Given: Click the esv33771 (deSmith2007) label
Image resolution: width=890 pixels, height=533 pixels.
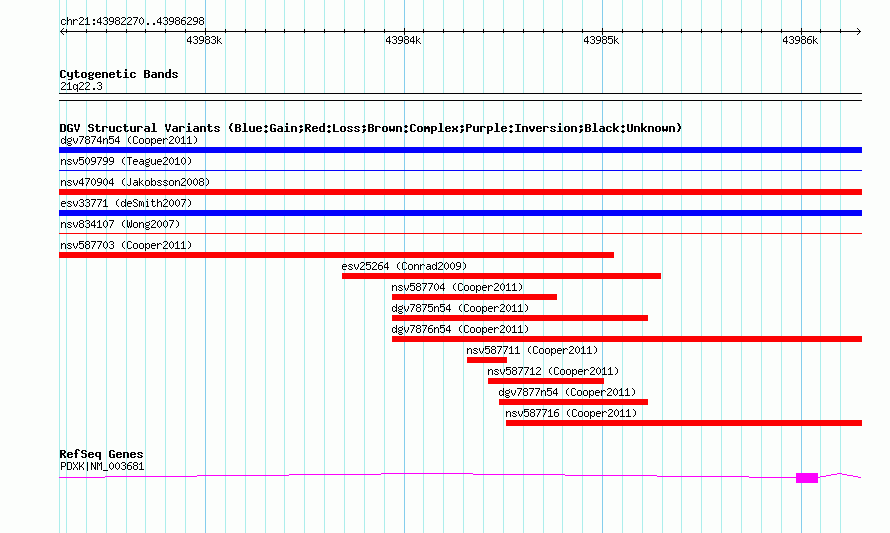Looking at the screenshot, I should click(126, 203).
